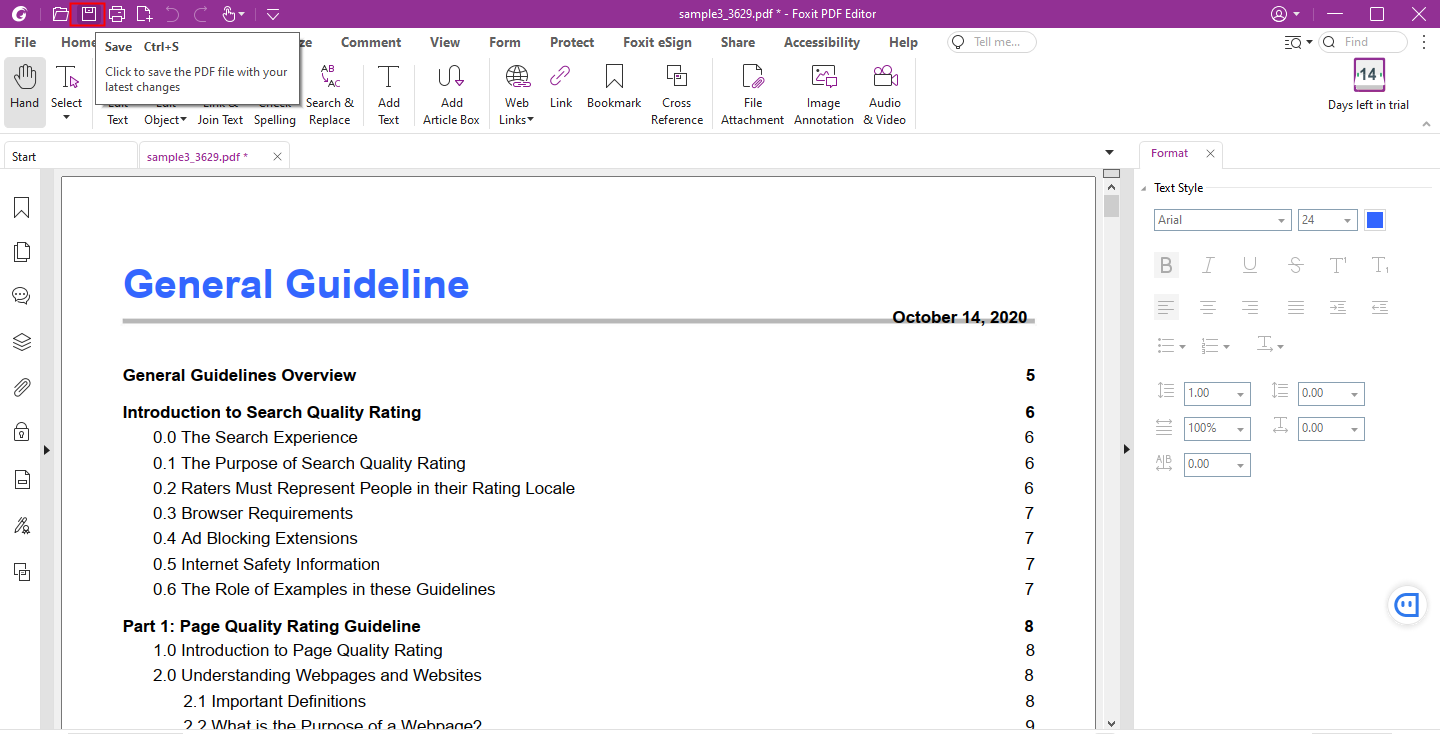Open the Customize Quick Access Toolbar dropdown
1440x734 pixels.
(x=273, y=14)
